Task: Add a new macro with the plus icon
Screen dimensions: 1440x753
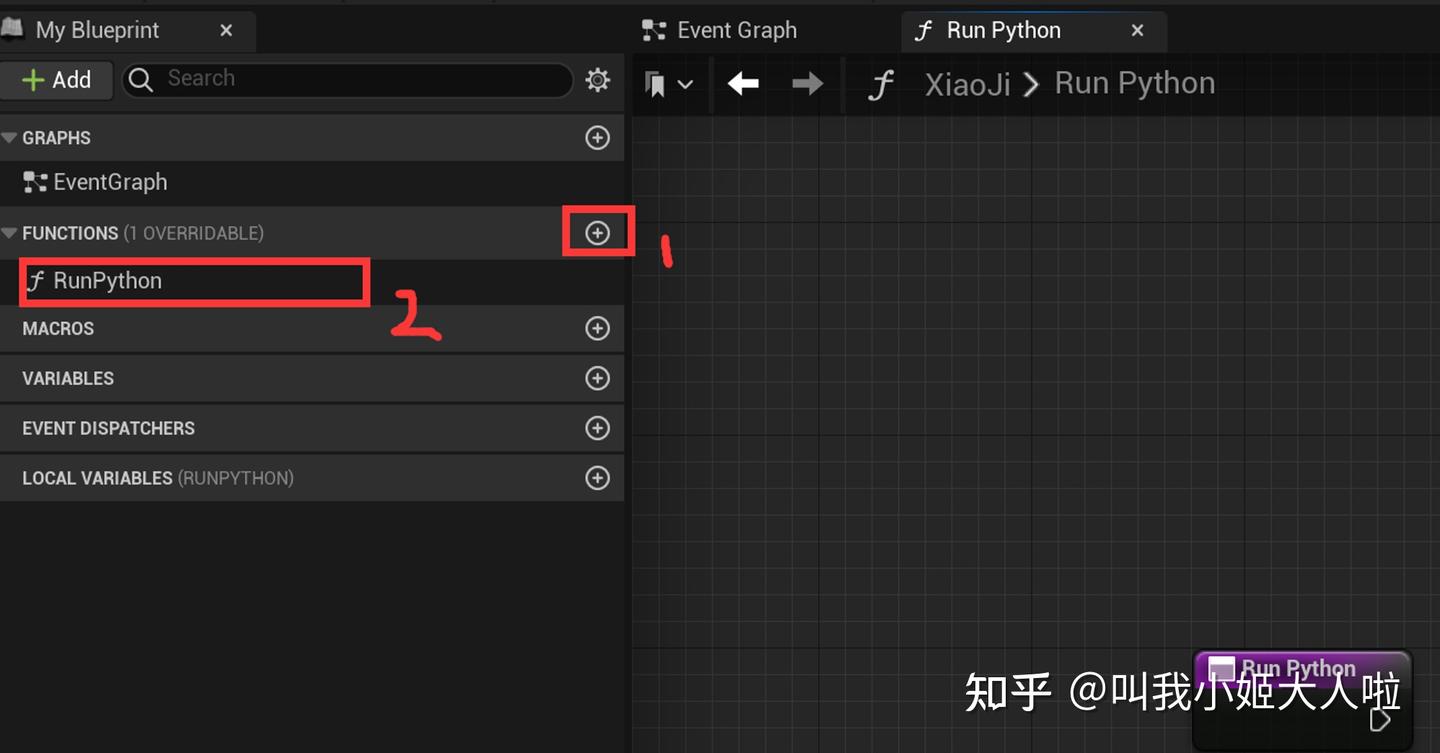Action: click(x=597, y=328)
